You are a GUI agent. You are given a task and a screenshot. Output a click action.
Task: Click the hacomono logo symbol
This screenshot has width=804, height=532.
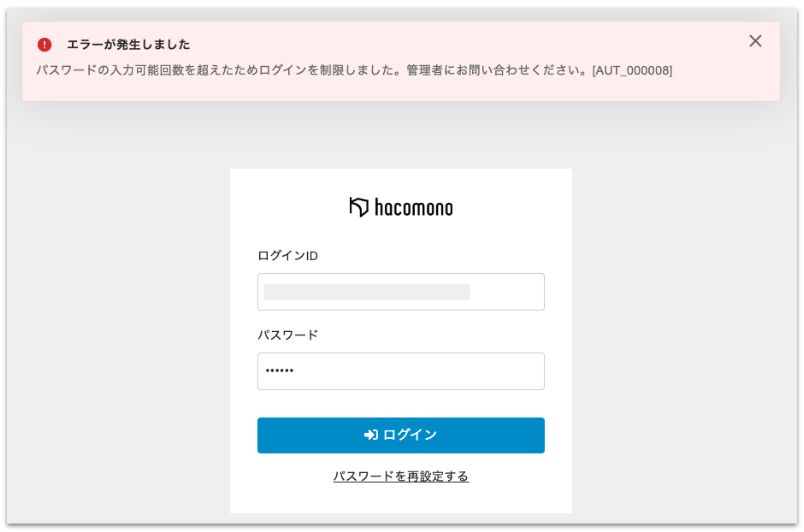359,207
